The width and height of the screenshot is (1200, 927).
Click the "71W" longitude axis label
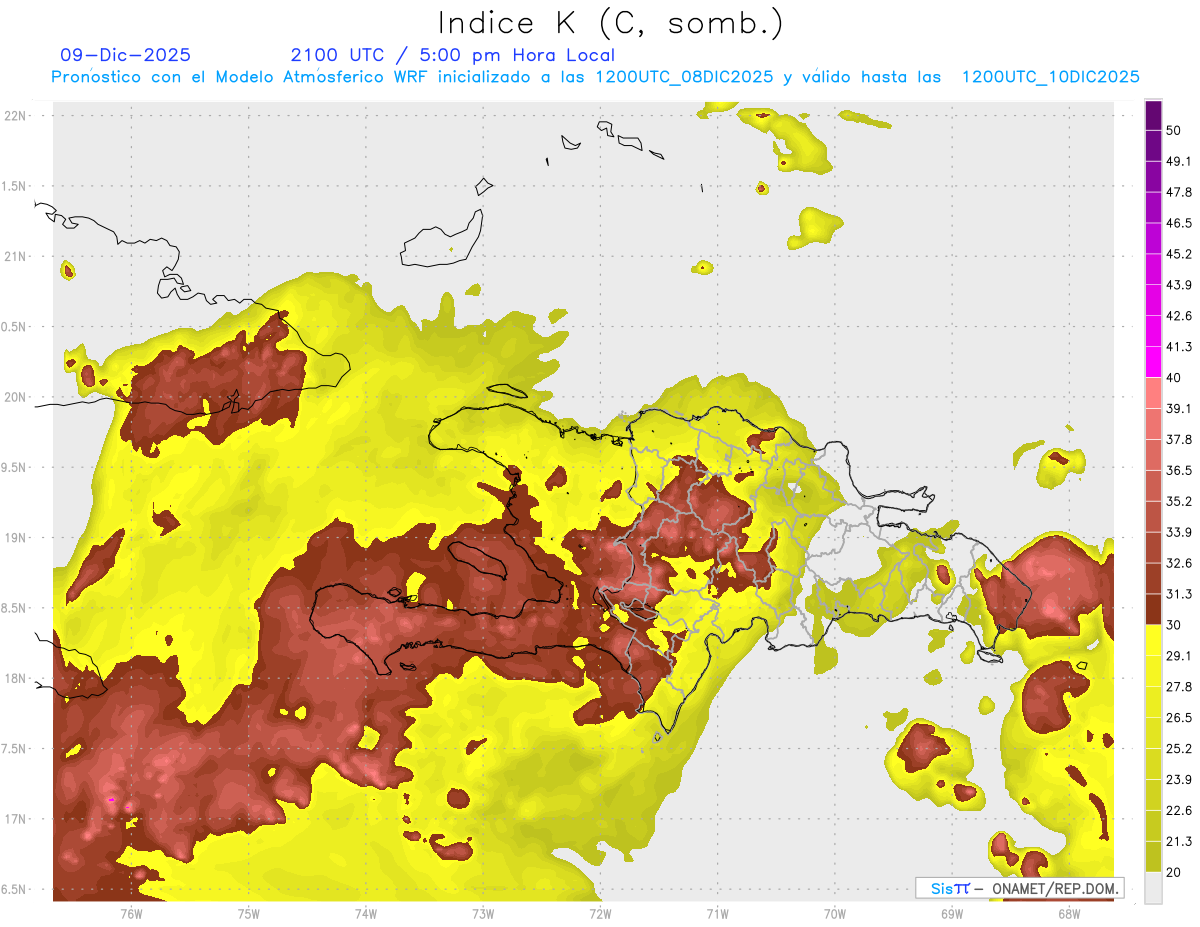click(717, 913)
